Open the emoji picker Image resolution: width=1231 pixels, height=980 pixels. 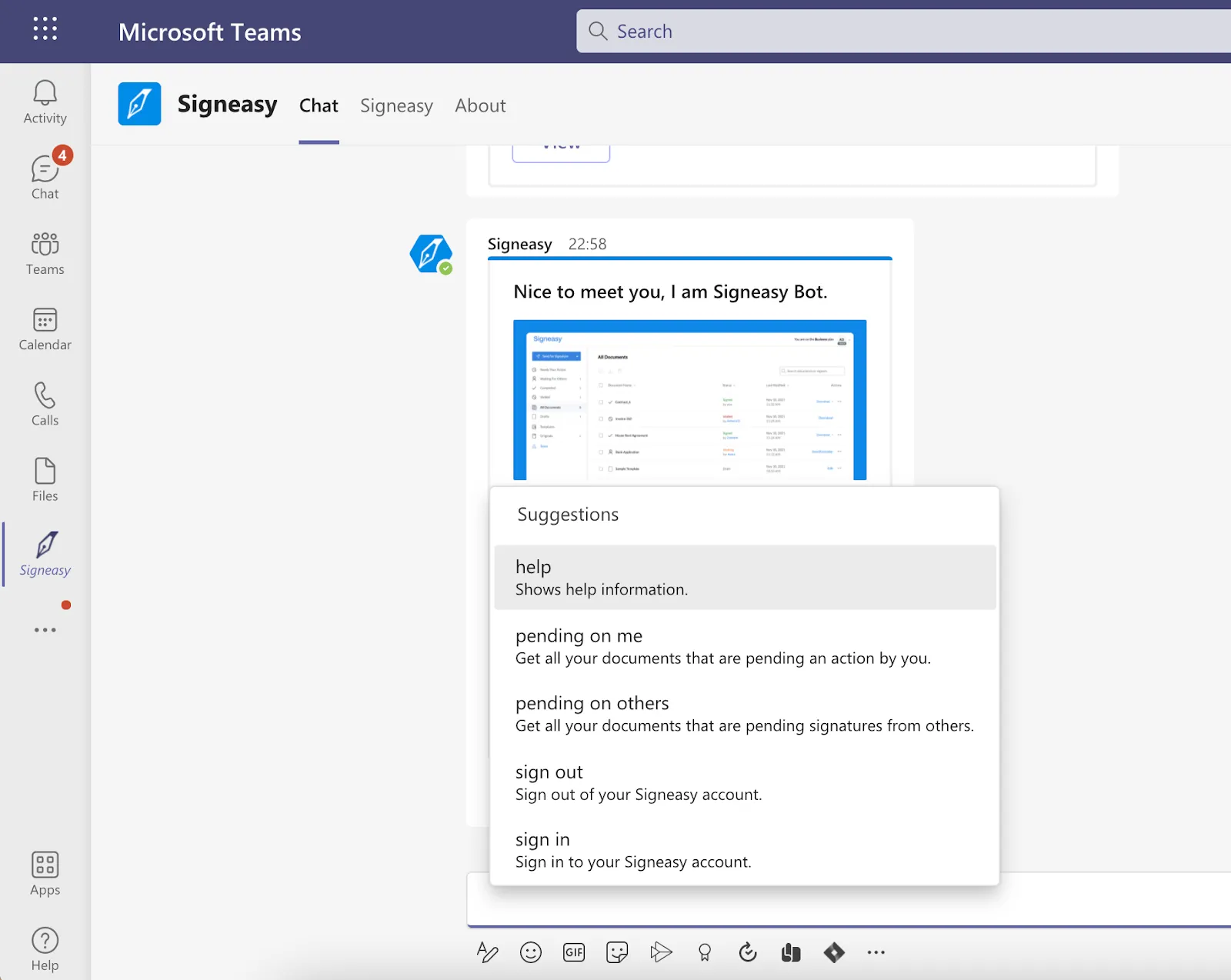pos(531,952)
